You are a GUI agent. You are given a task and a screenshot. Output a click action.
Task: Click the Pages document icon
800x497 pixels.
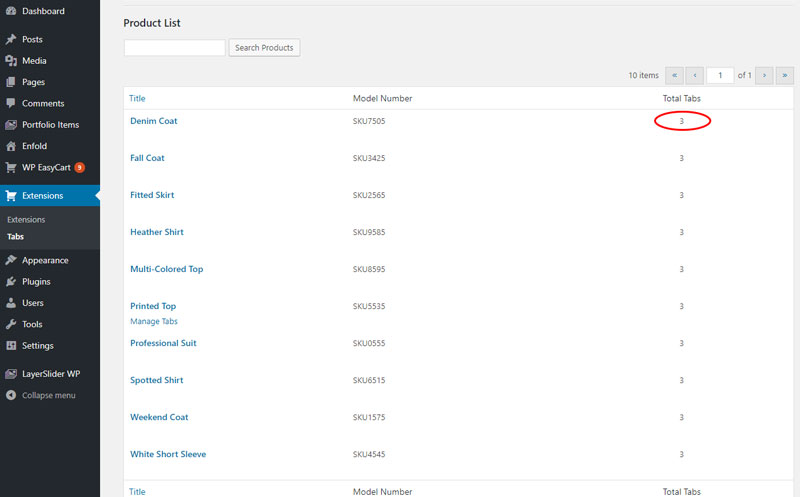point(11,82)
